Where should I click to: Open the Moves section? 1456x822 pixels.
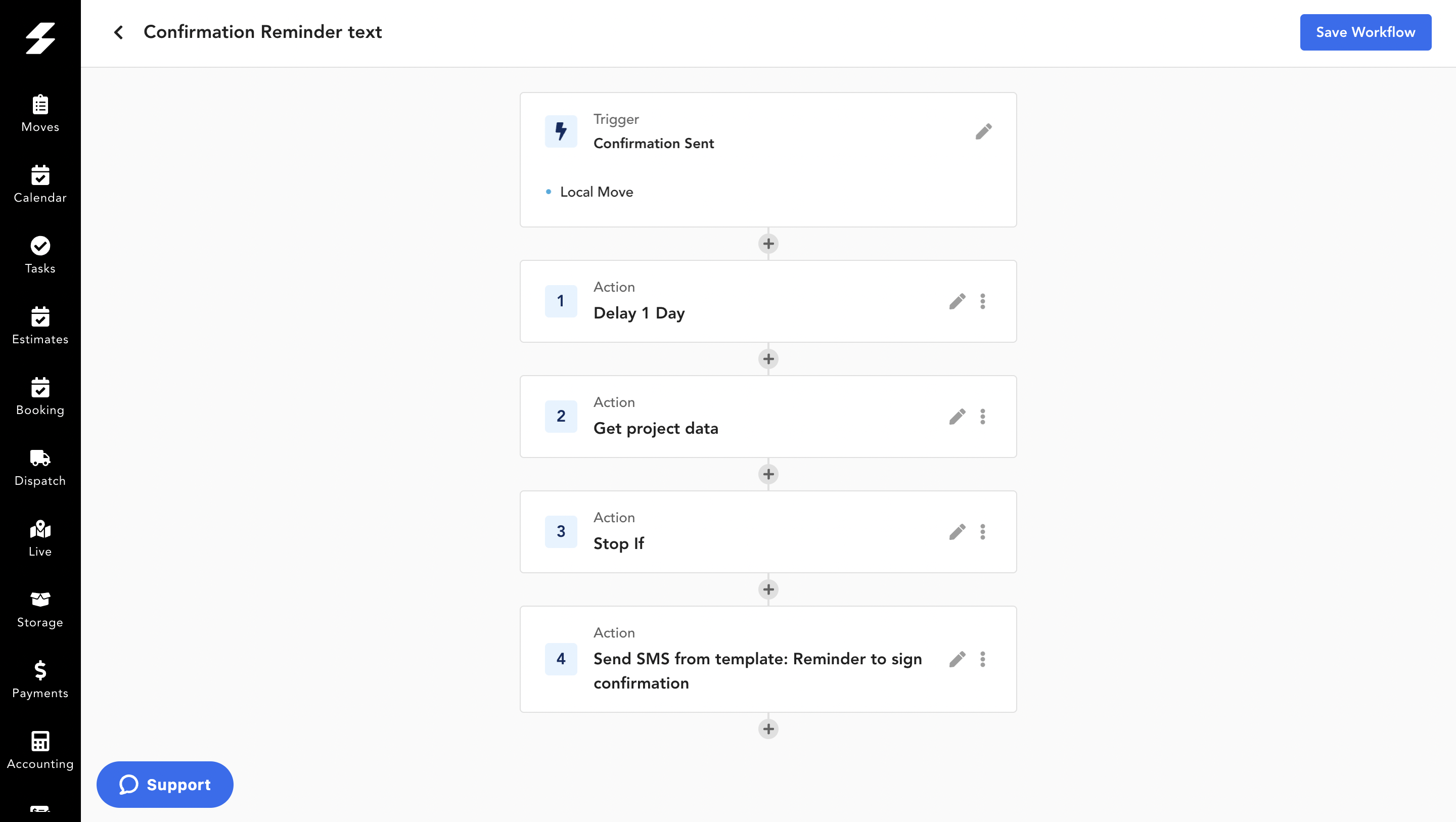coord(40,114)
